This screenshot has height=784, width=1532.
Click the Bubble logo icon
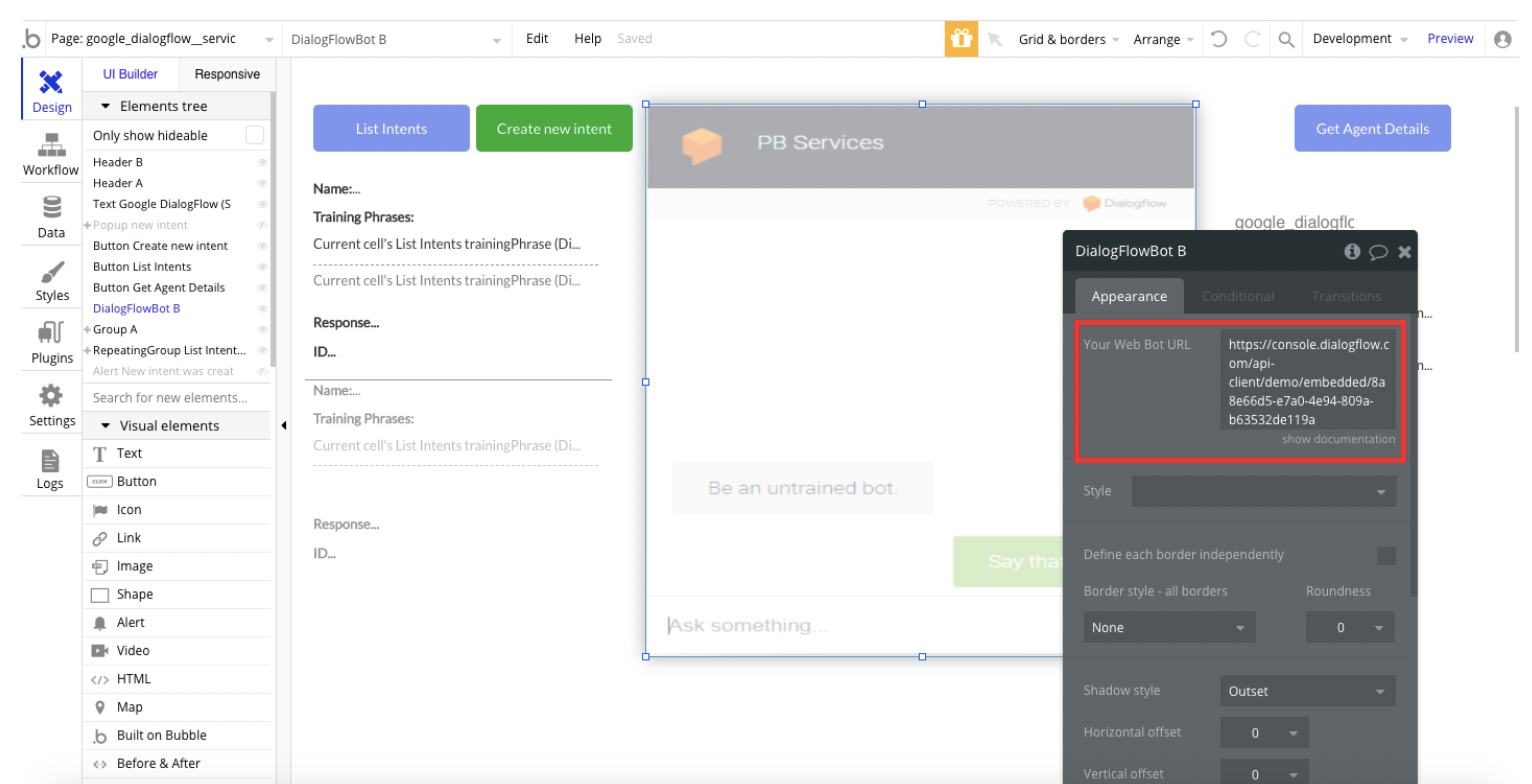coord(31,39)
